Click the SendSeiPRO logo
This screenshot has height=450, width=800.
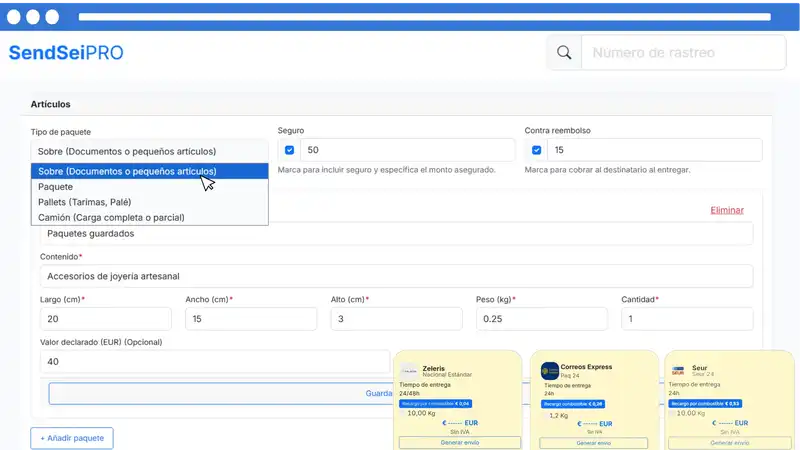click(x=66, y=53)
